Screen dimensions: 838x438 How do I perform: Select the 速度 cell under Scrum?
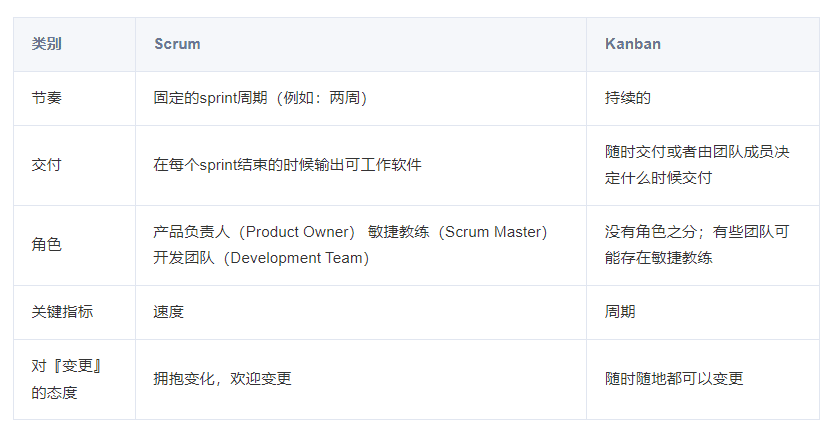168,312
